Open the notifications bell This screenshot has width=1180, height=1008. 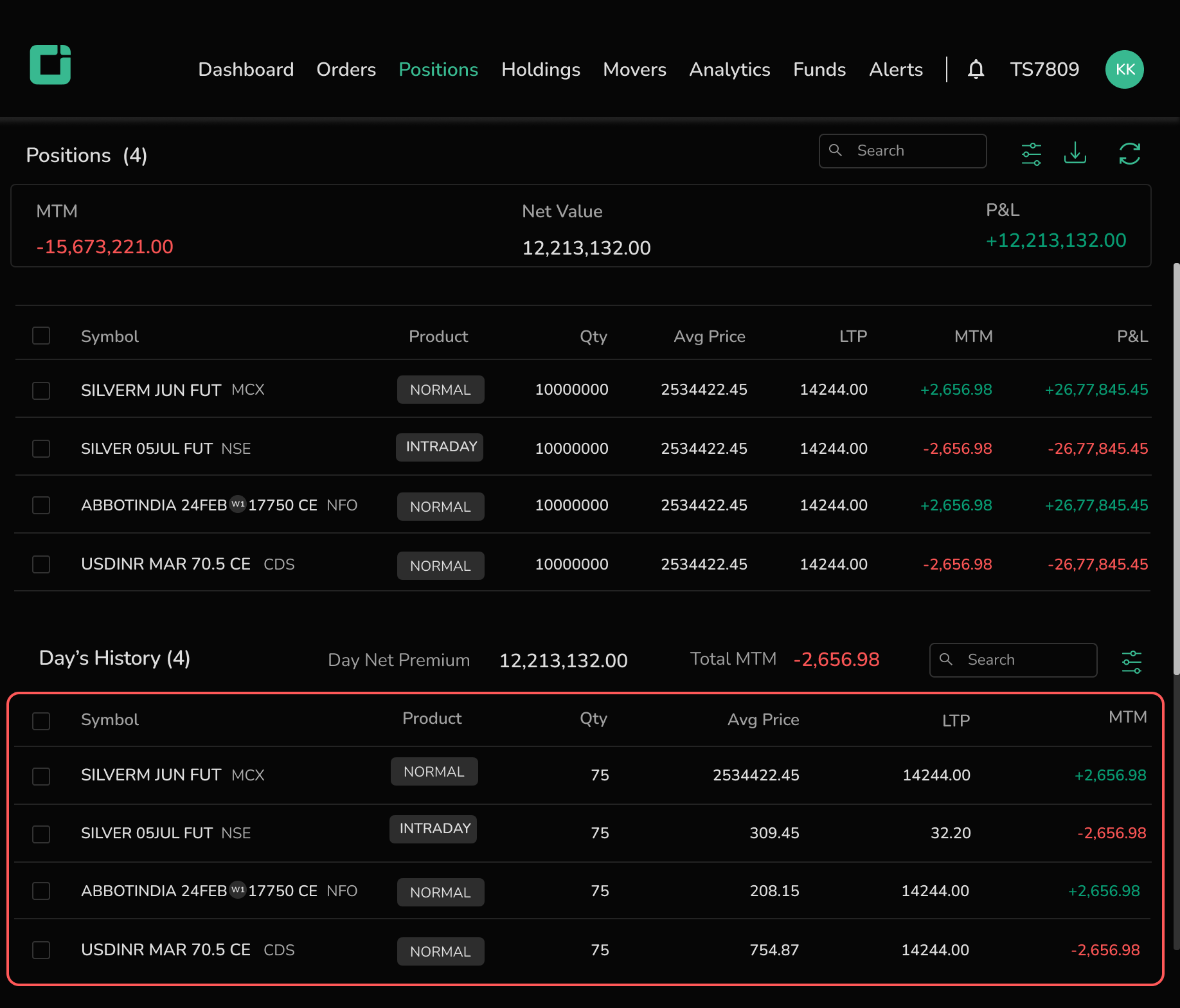976,69
